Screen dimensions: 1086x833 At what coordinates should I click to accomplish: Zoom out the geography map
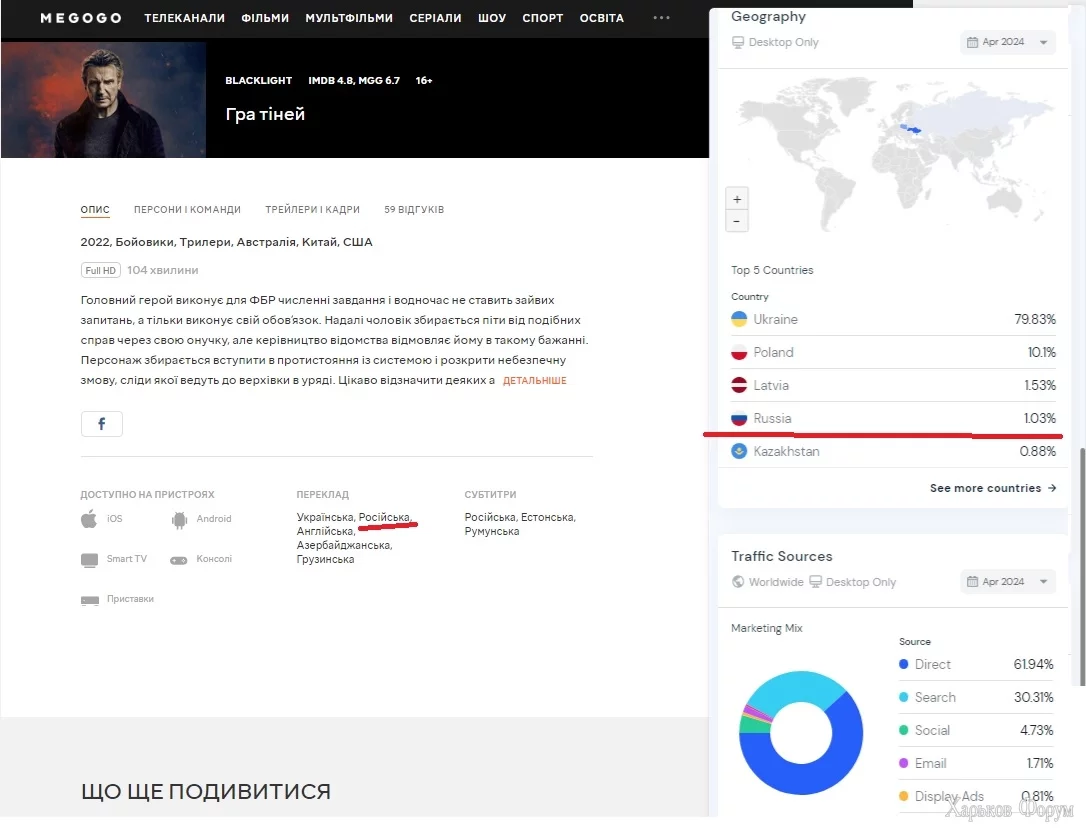point(737,222)
